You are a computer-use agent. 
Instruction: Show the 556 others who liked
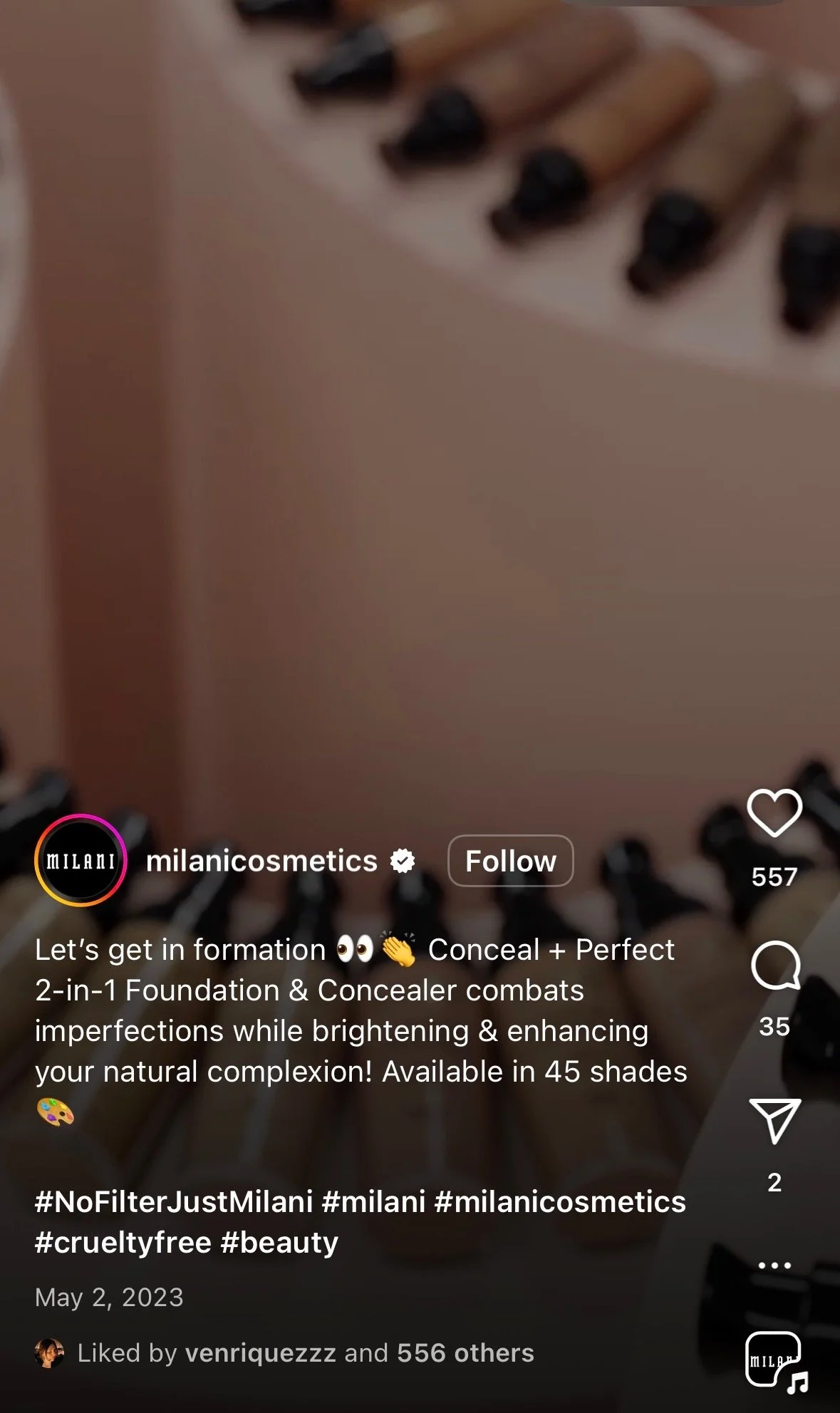point(465,1352)
